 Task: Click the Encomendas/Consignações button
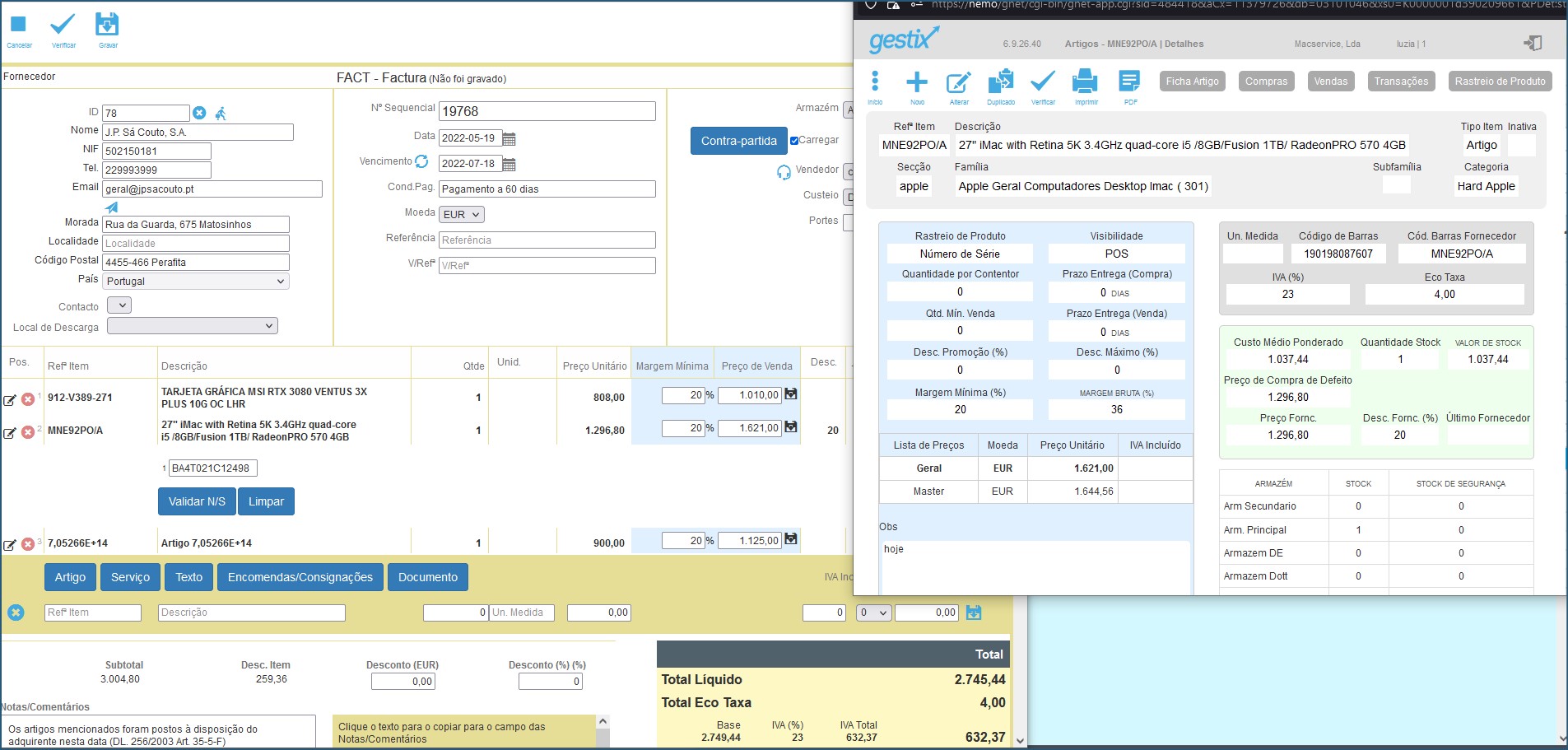(x=300, y=577)
